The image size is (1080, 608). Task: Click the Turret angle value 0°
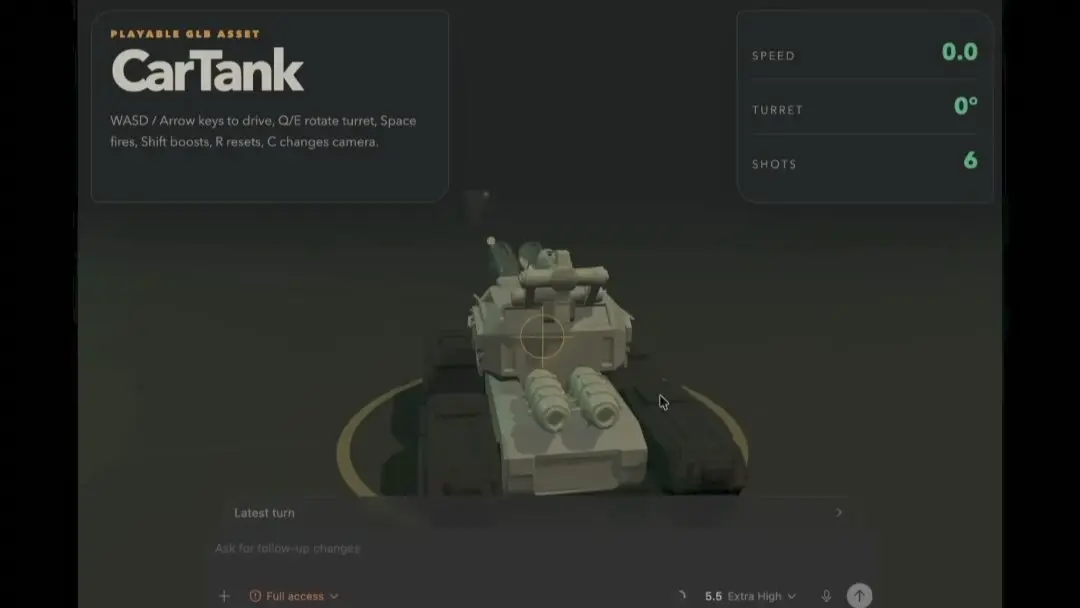(x=966, y=106)
